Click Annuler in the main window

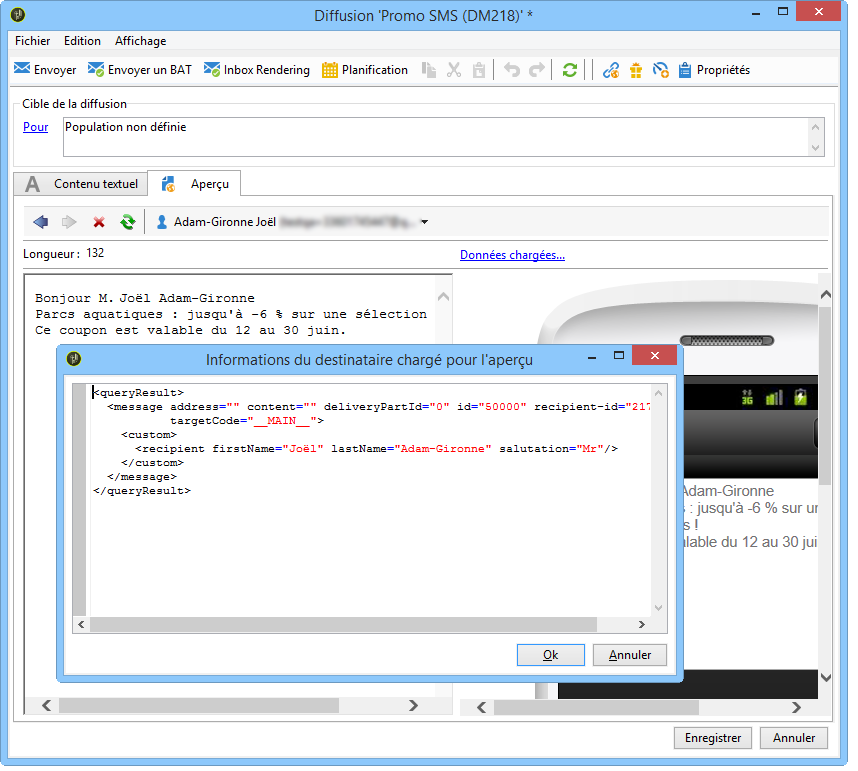pyautogui.click(x=794, y=738)
